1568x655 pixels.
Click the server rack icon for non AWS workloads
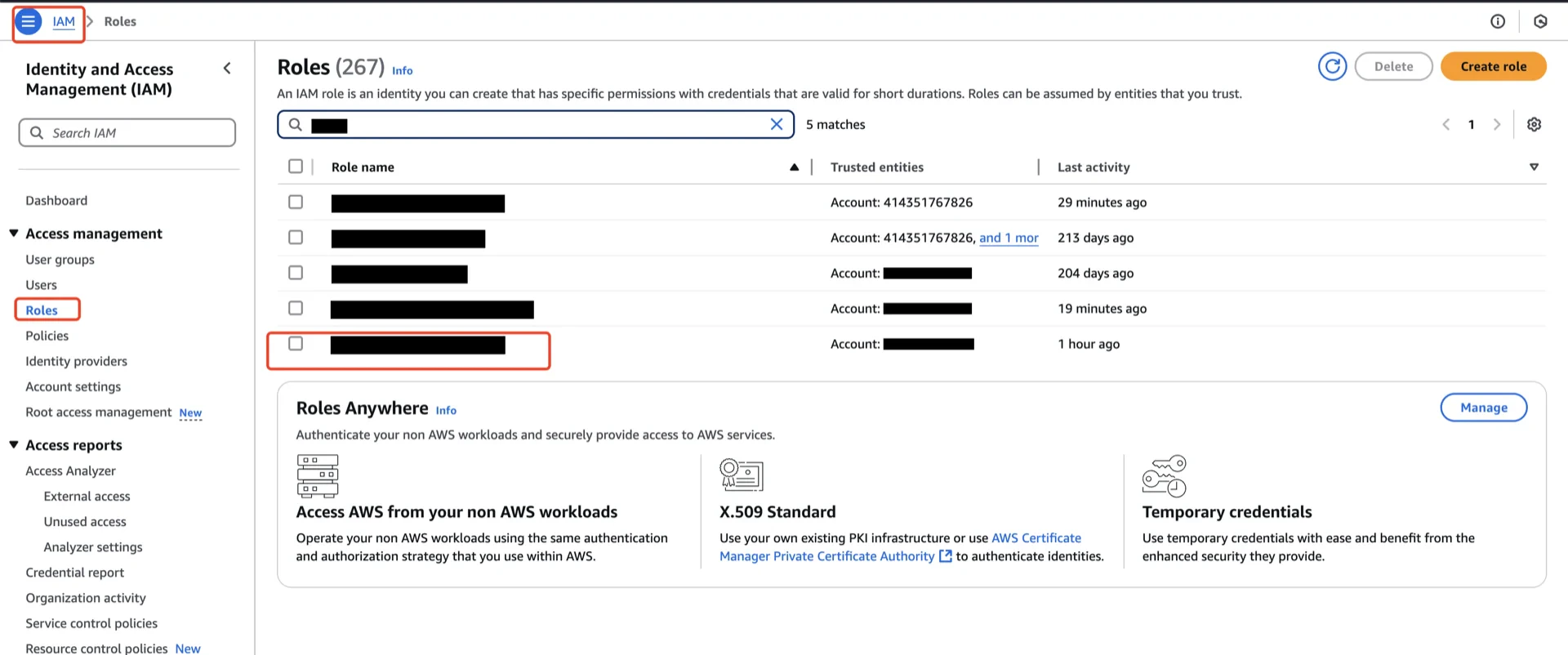click(x=318, y=476)
